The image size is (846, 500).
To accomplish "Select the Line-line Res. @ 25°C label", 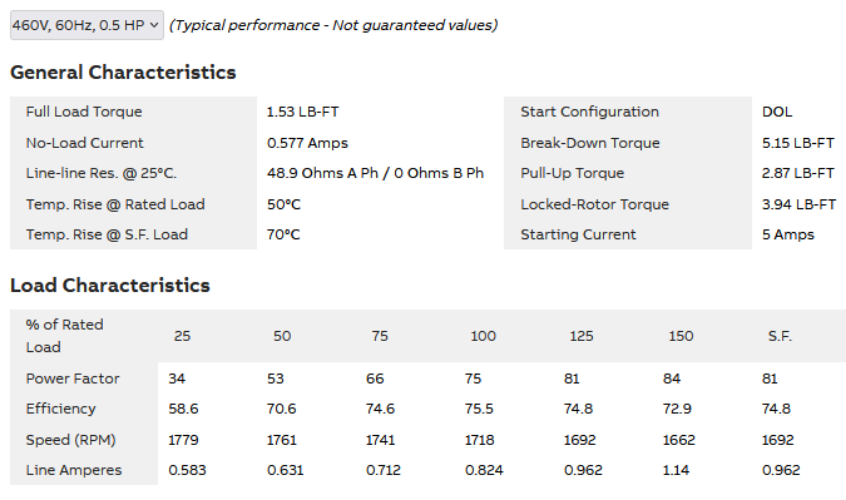I will point(101,173).
